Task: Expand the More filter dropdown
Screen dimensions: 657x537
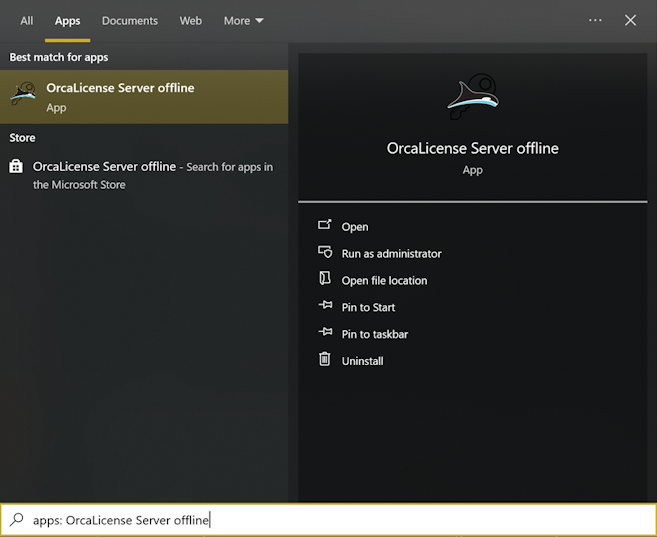Action: tap(243, 20)
